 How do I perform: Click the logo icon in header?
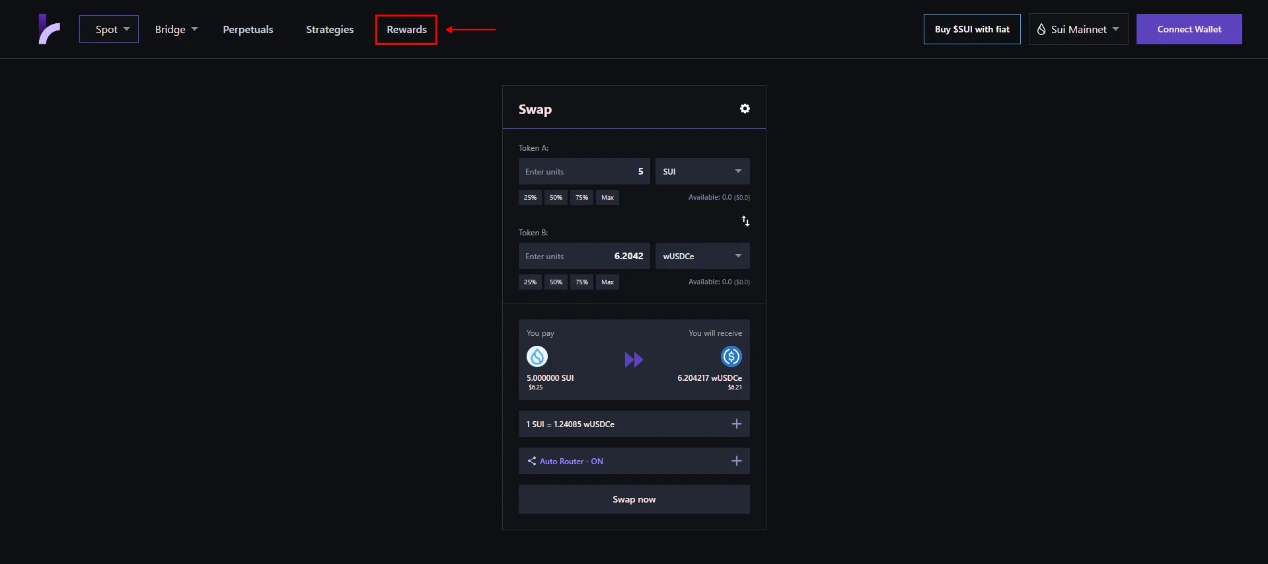(49, 29)
